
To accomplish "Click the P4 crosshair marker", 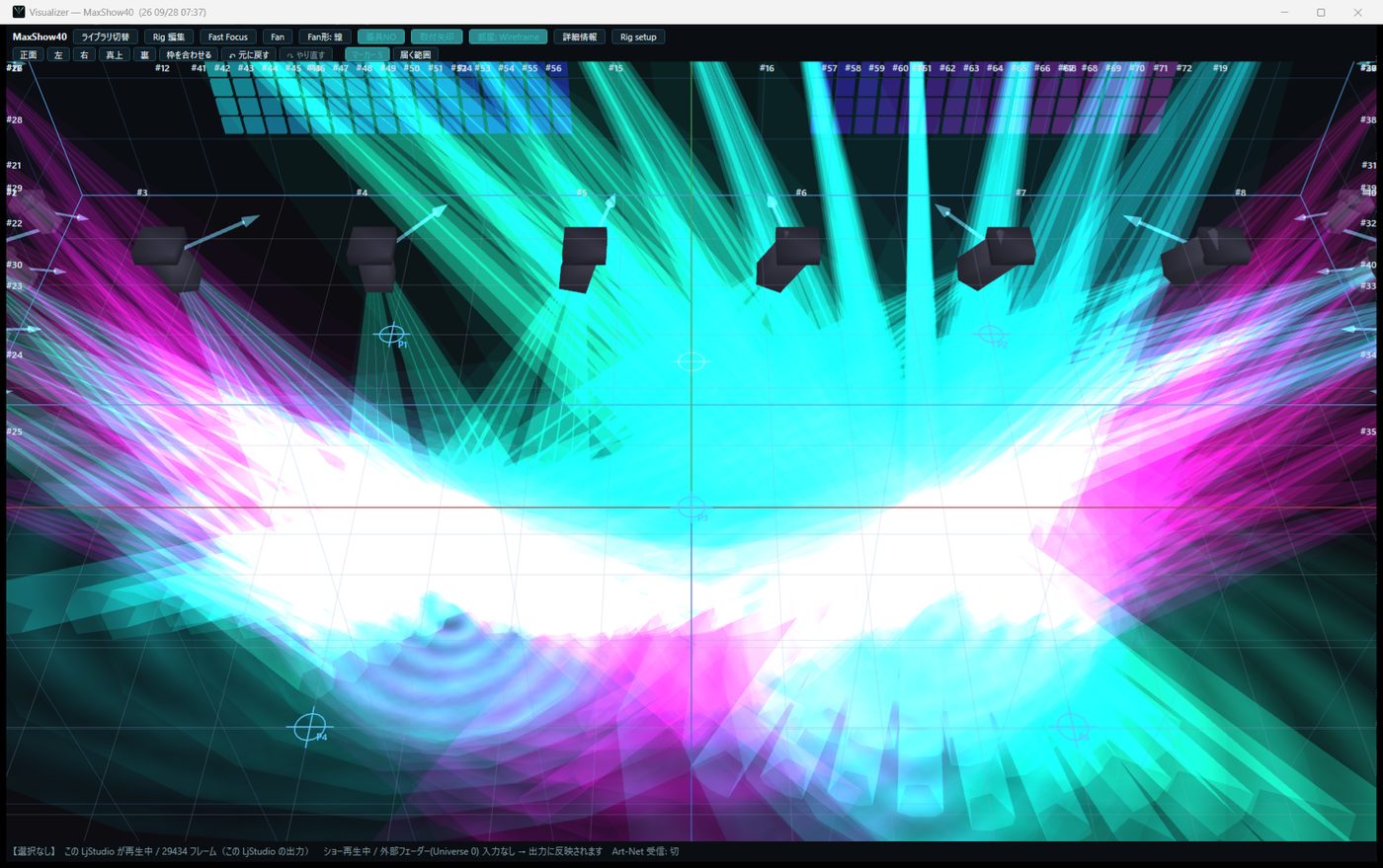I will 309,728.
